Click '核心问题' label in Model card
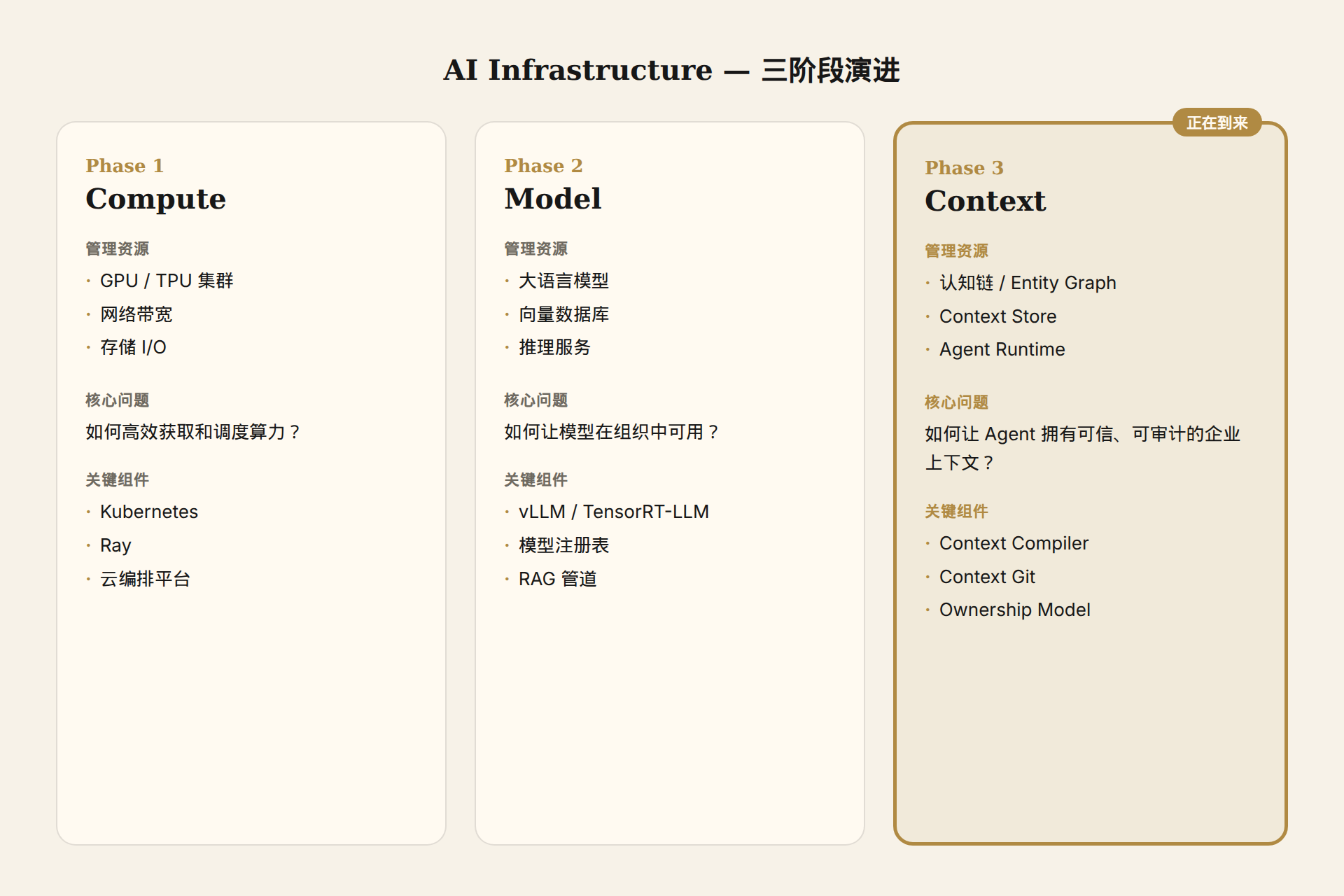 click(x=535, y=400)
